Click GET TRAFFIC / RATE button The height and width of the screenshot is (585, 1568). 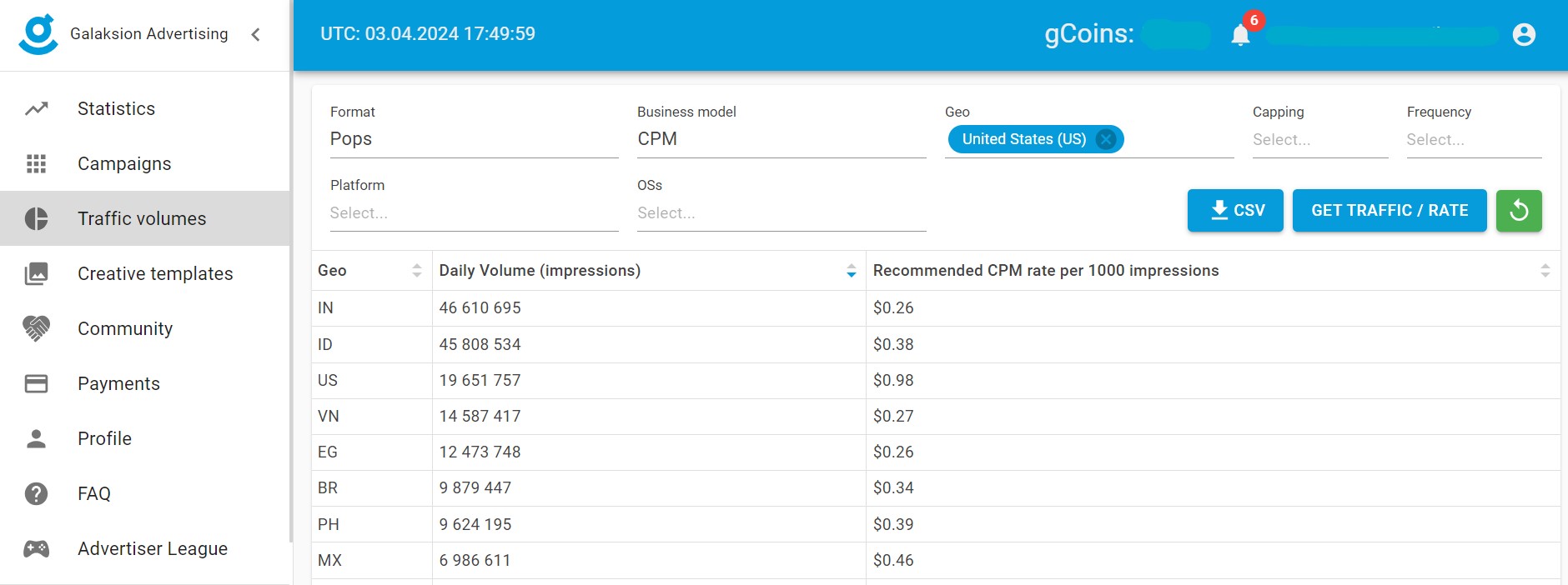click(x=1390, y=210)
